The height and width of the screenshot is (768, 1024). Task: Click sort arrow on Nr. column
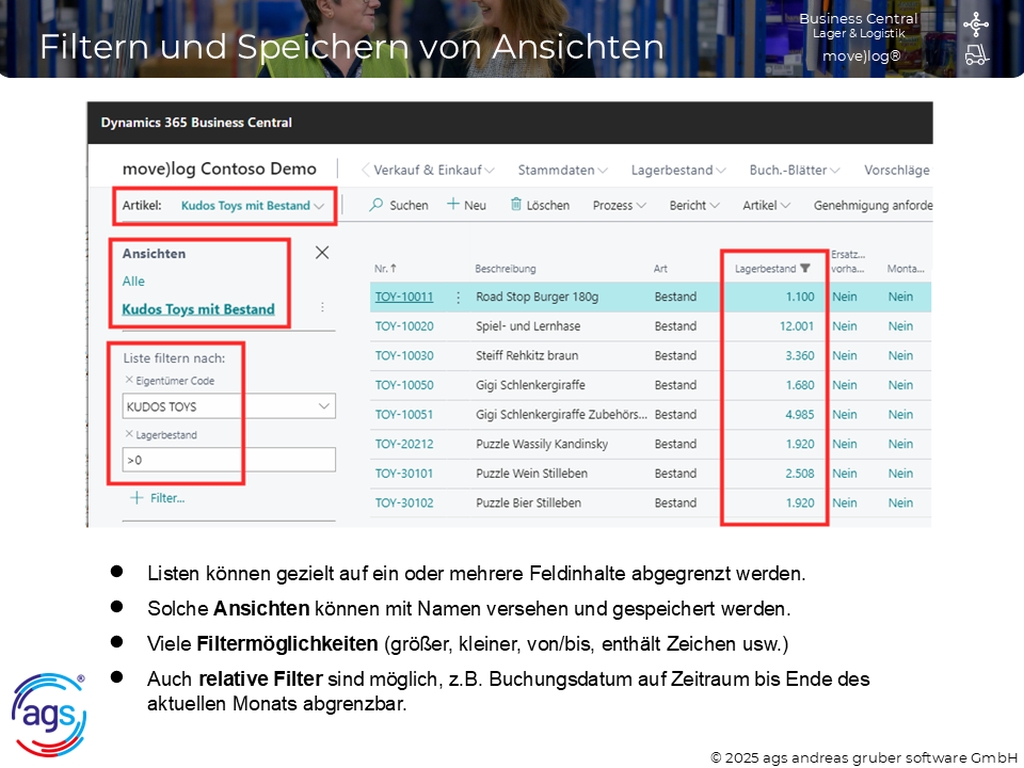point(393,268)
